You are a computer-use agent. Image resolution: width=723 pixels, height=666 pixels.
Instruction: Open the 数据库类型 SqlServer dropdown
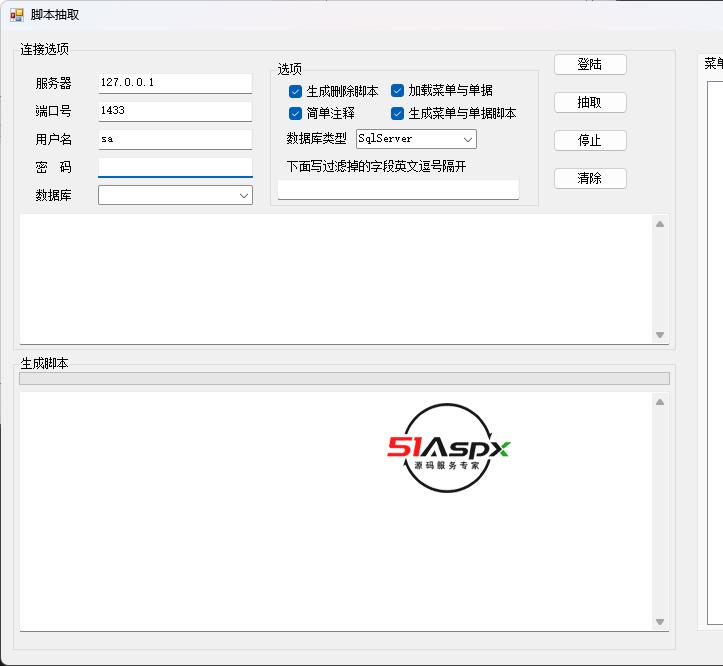click(416, 139)
